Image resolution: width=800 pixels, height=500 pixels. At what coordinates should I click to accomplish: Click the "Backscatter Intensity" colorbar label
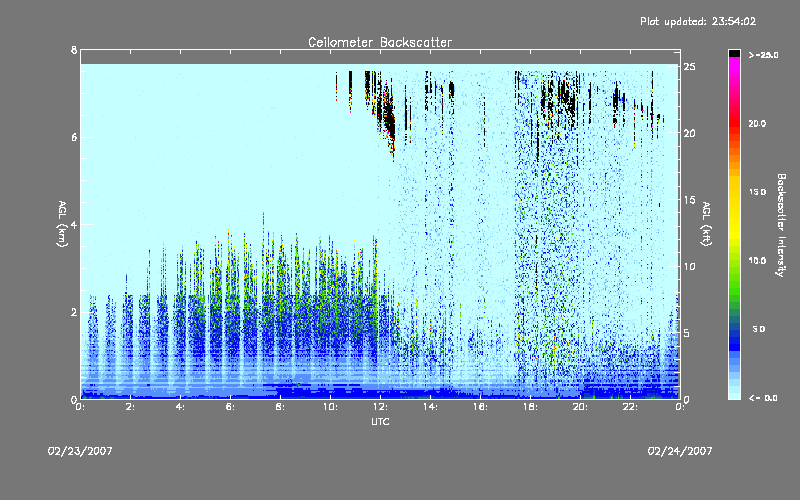pos(781,225)
